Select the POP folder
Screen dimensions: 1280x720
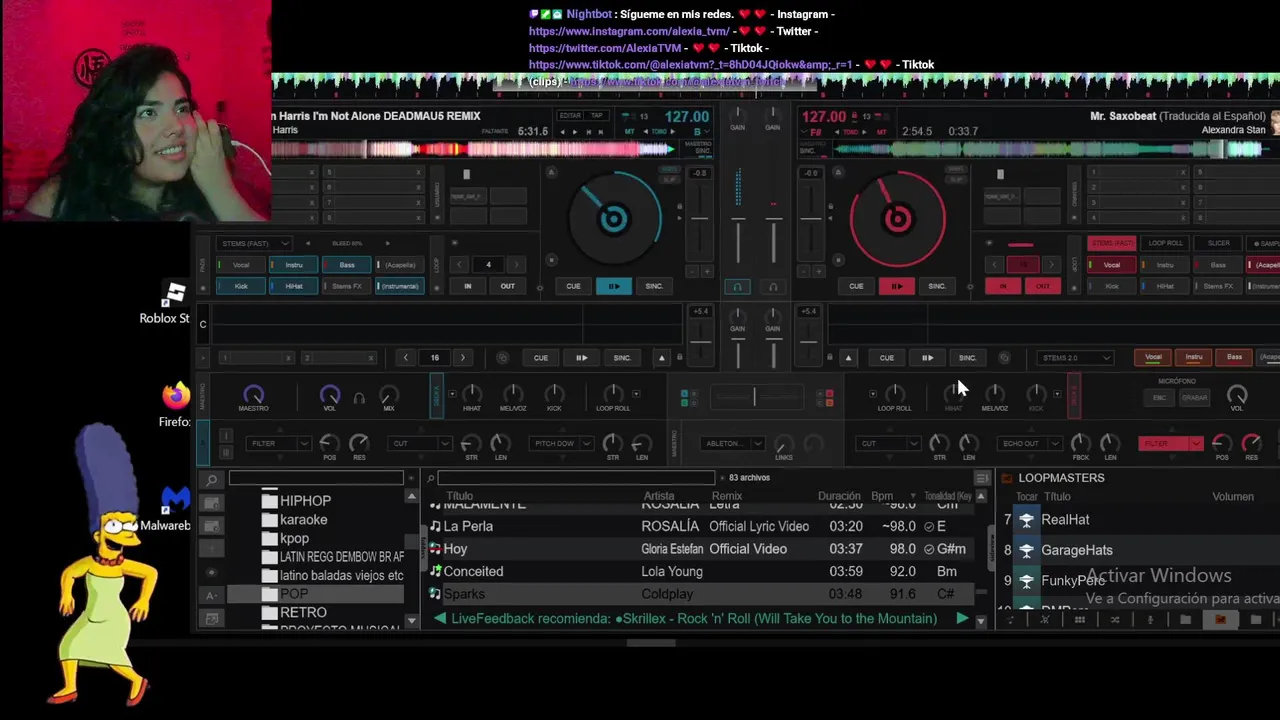coord(294,594)
